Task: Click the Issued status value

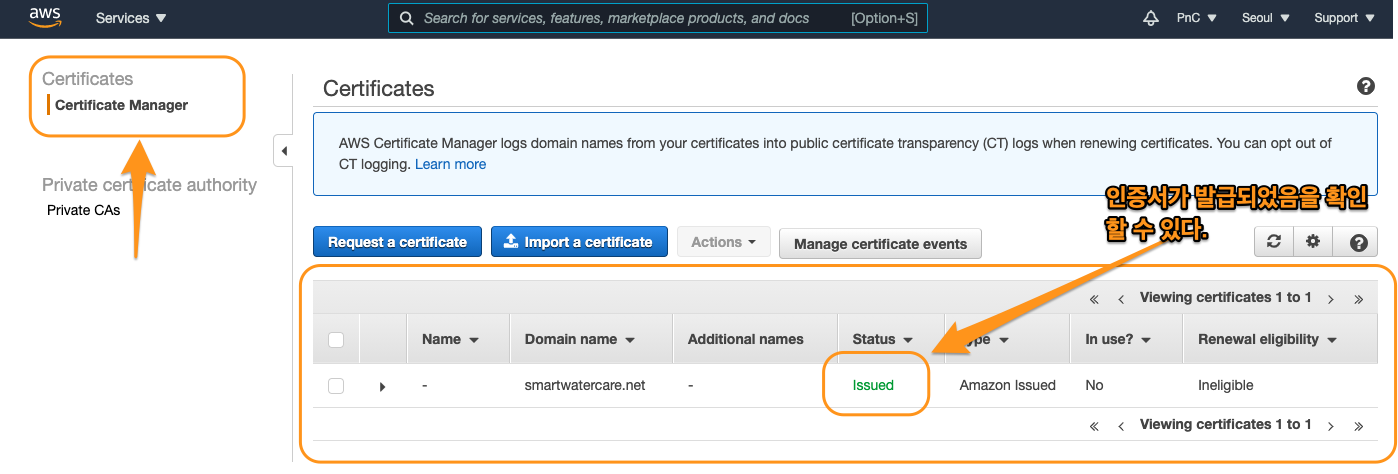Action: point(873,385)
